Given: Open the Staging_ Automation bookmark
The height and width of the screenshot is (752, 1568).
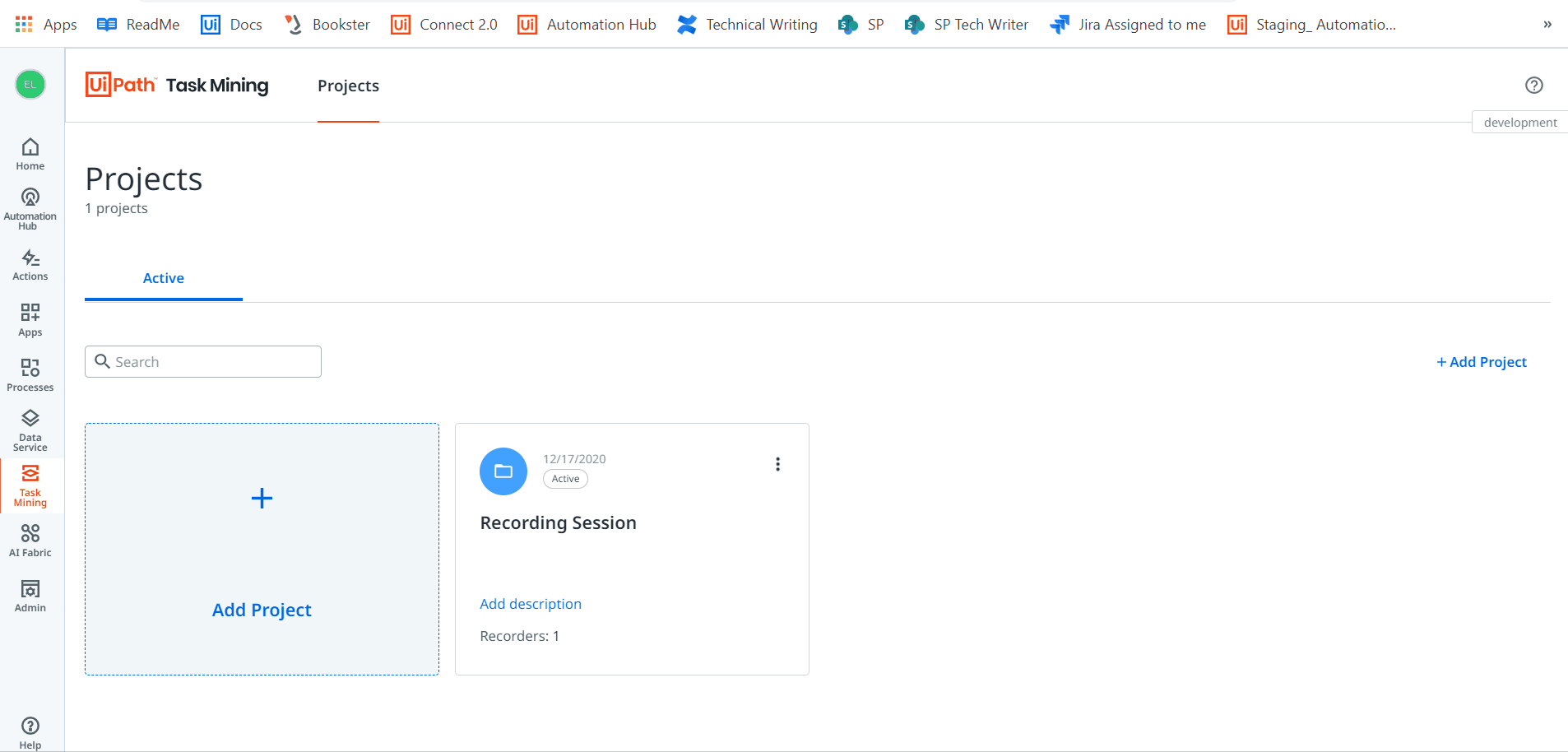Looking at the screenshot, I should pos(1311,24).
